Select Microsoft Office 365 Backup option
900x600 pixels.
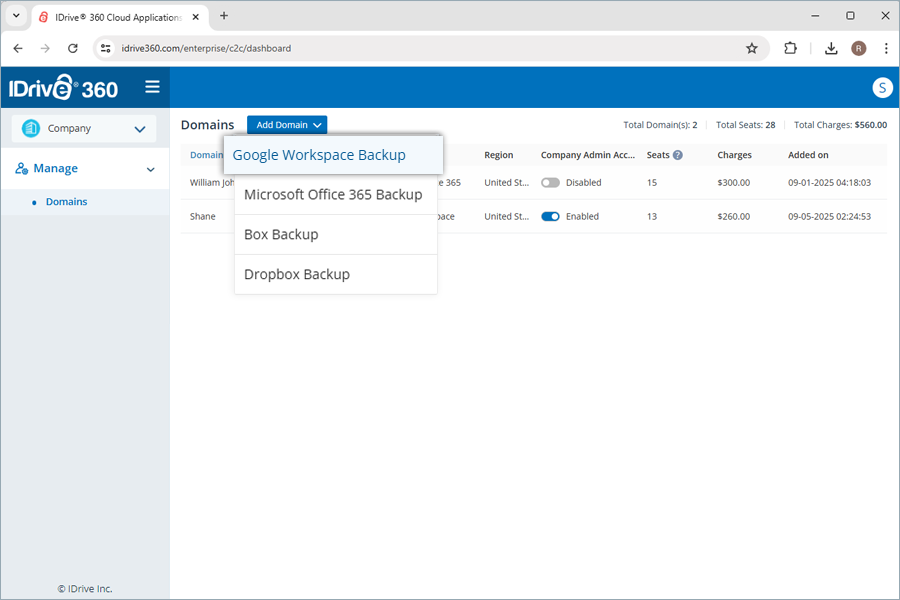tap(335, 195)
